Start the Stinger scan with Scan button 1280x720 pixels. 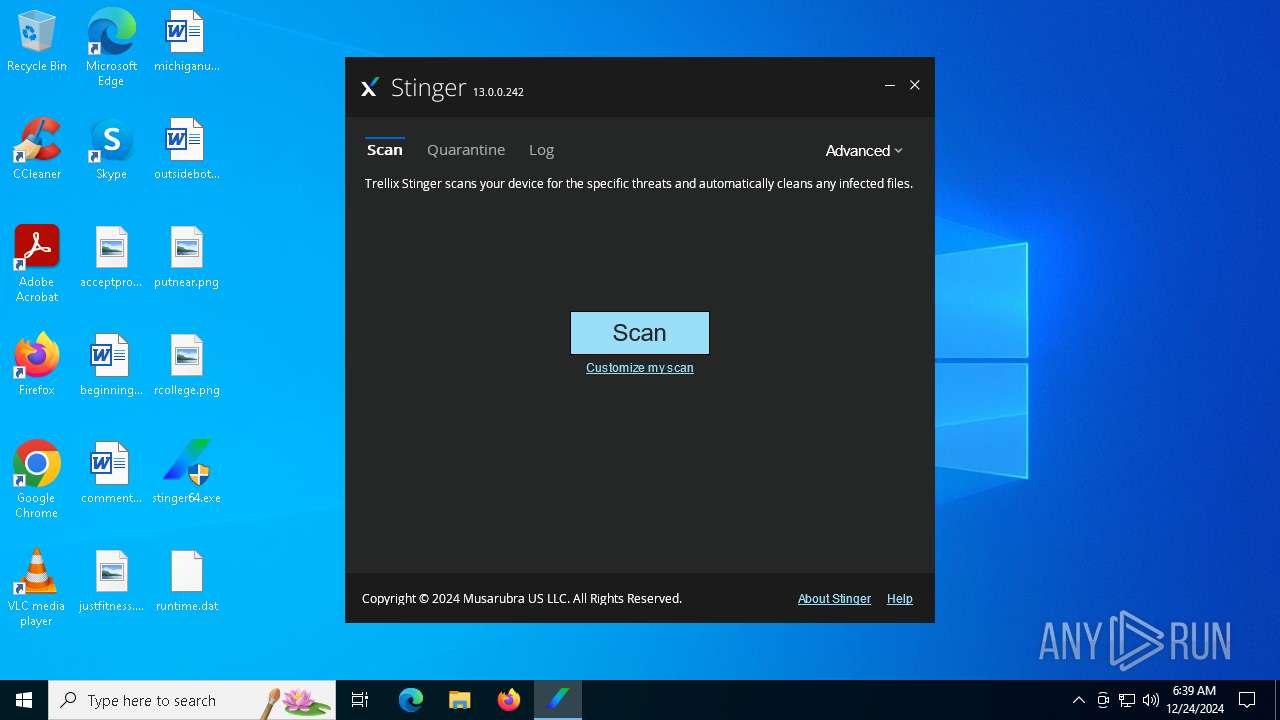point(640,333)
